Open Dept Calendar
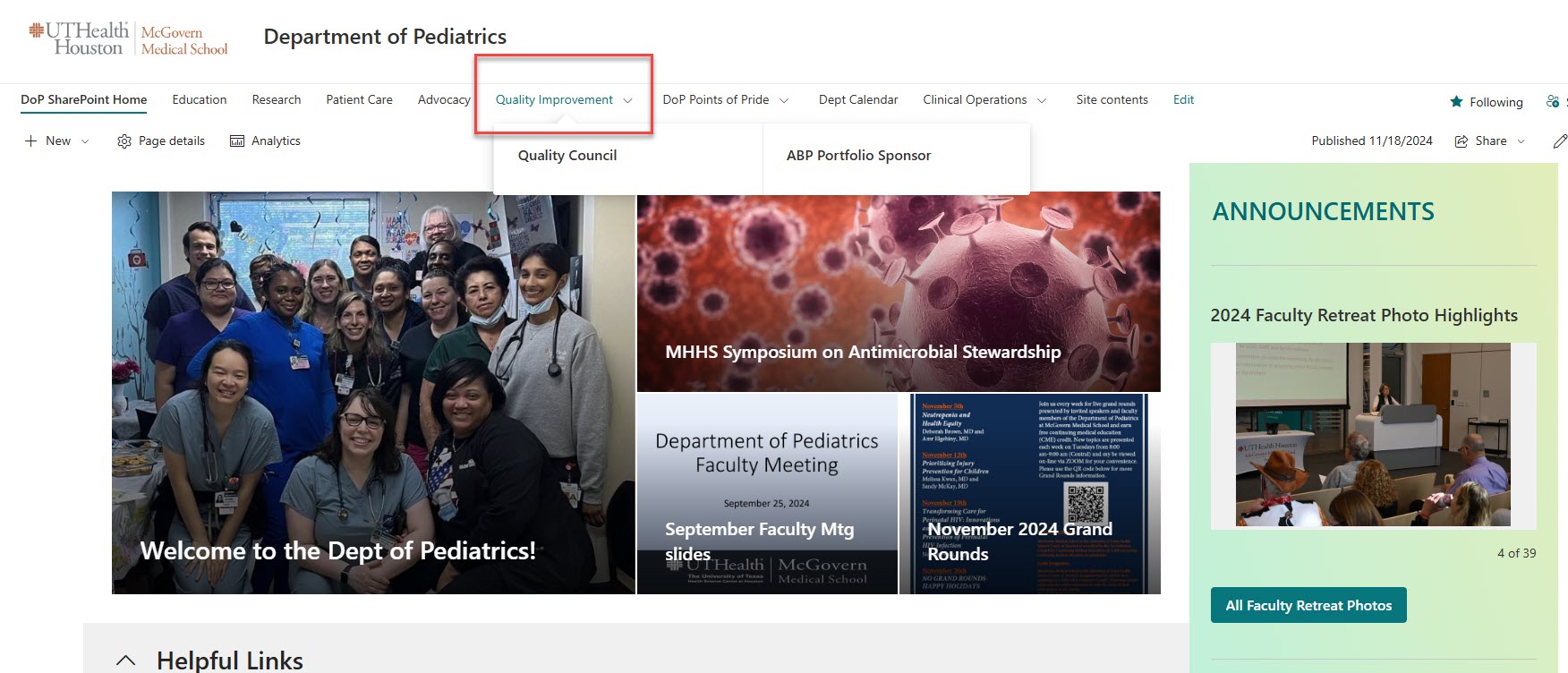1568x673 pixels. click(x=858, y=99)
